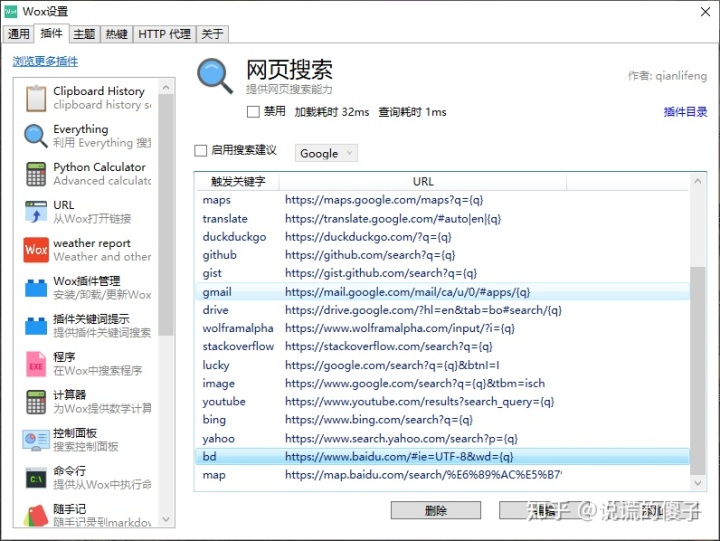The width and height of the screenshot is (720, 541).
Task: Click the 加载耗时 32ms label
Action: click(x=332, y=112)
